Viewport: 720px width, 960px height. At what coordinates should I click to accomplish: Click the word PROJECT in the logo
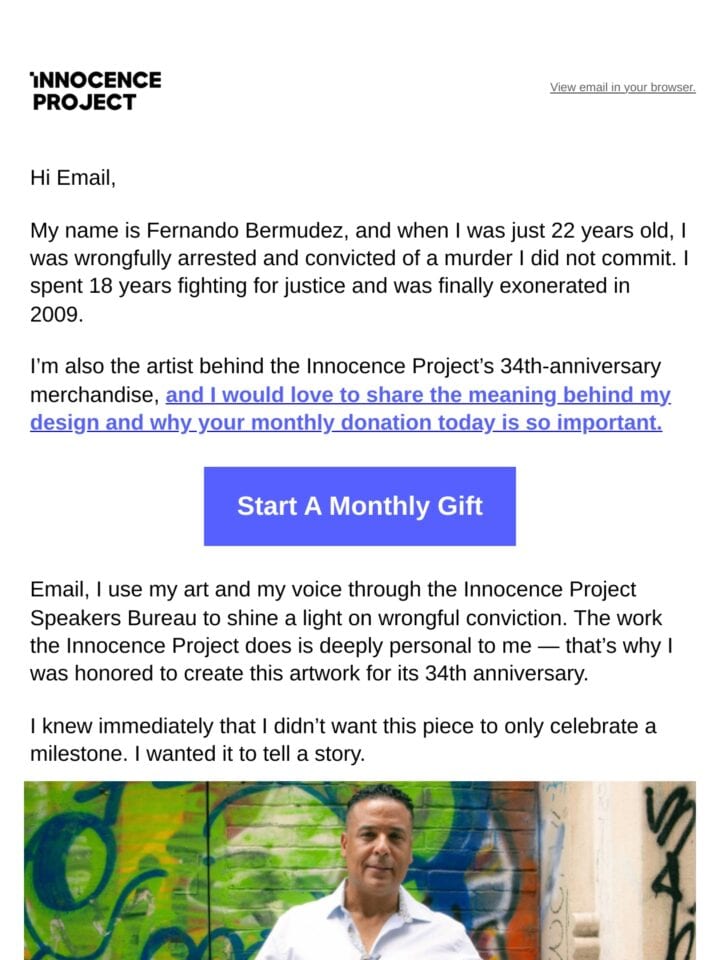point(84,102)
